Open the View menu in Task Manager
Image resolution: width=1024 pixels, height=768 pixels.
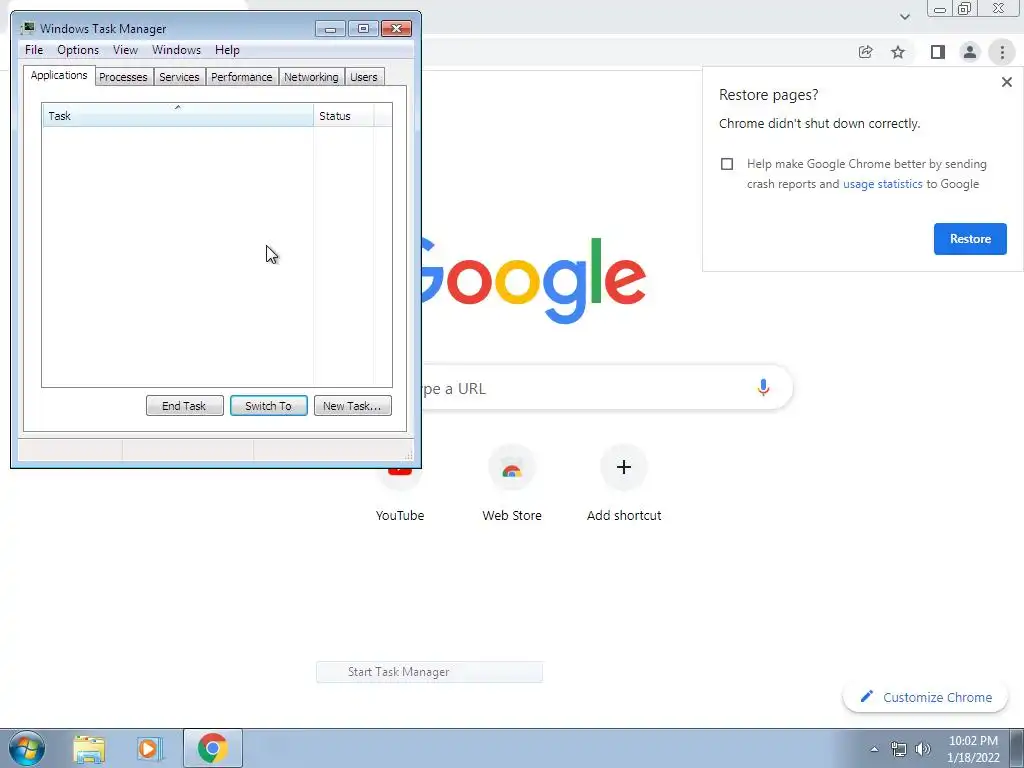125,50
